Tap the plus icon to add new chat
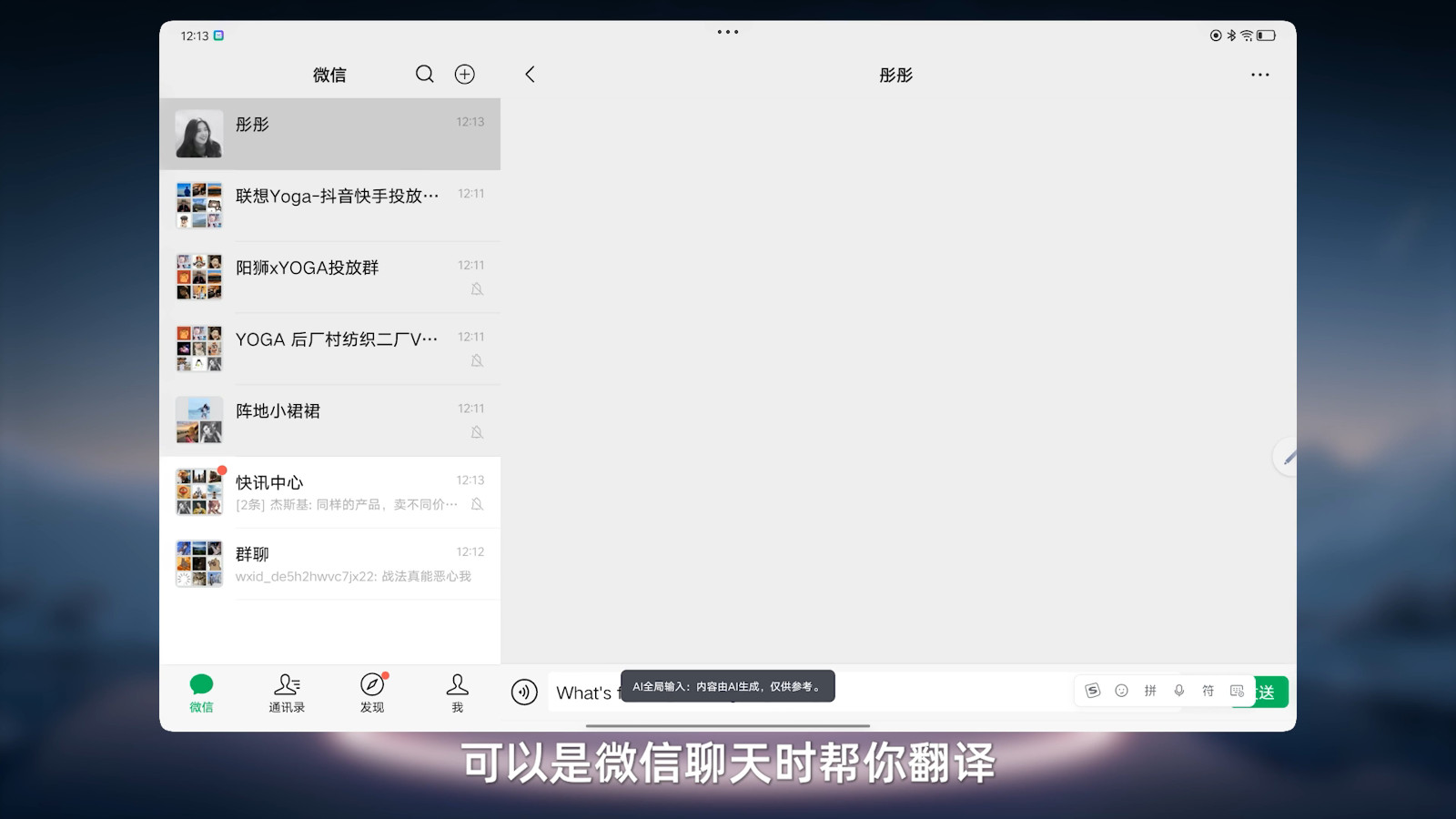 coord(464,74)
